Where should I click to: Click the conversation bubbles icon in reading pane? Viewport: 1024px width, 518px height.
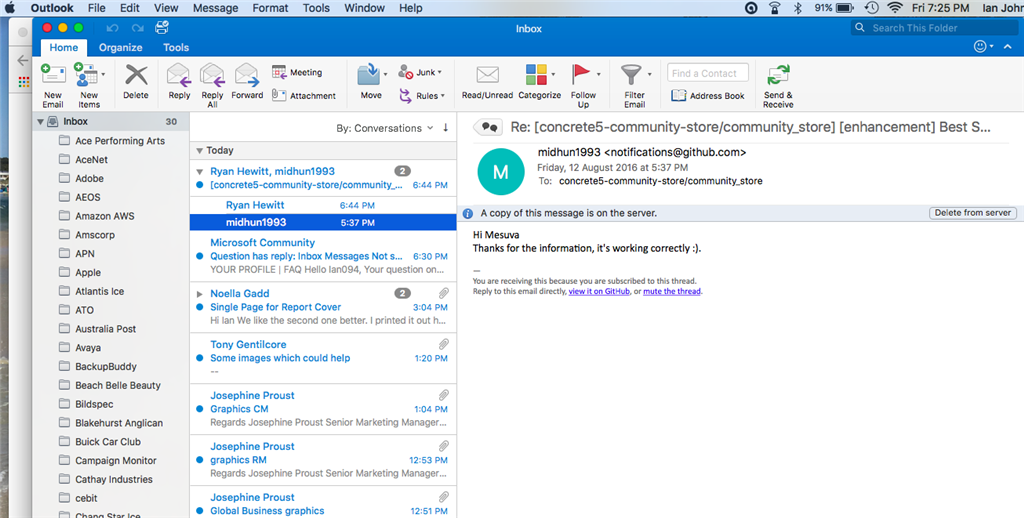[x=488, y=127]
